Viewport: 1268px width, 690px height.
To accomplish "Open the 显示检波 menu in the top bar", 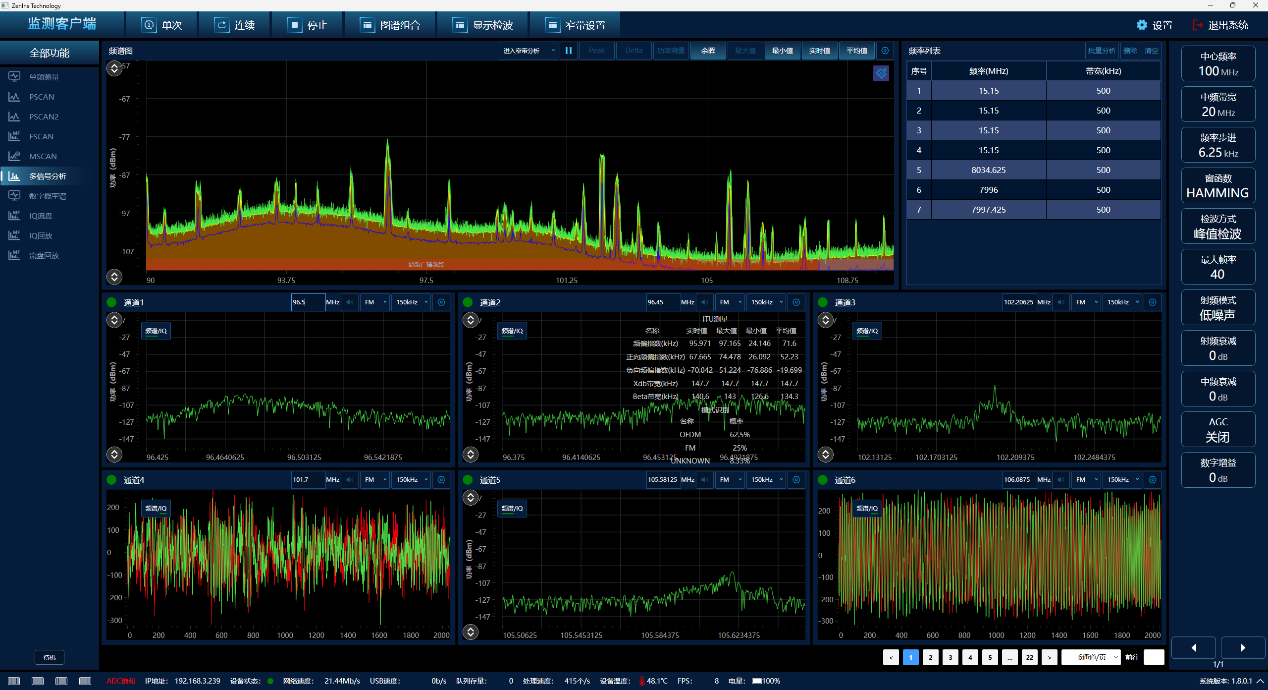I will click(483, 25).
